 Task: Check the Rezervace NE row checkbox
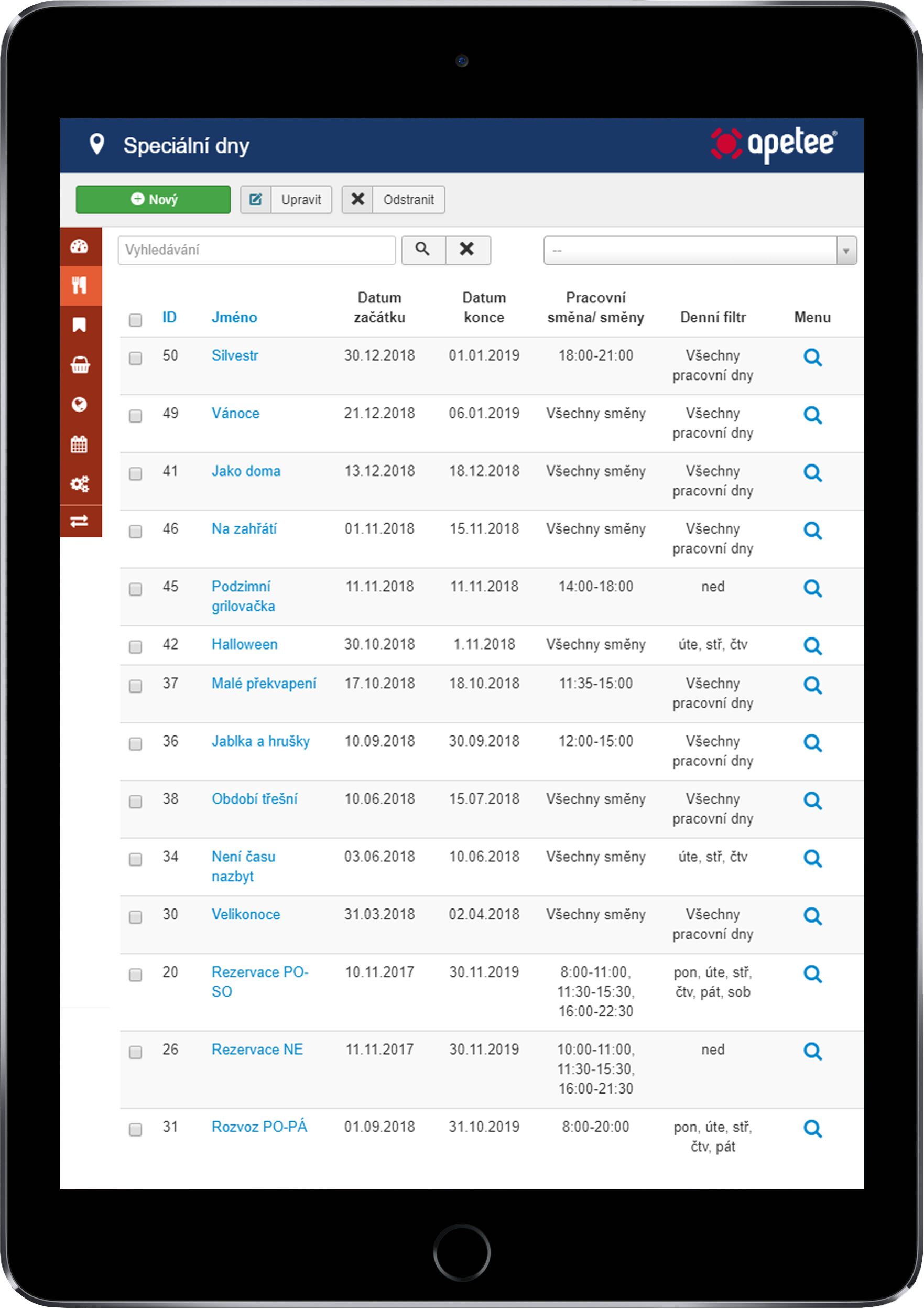point(135,1052)
